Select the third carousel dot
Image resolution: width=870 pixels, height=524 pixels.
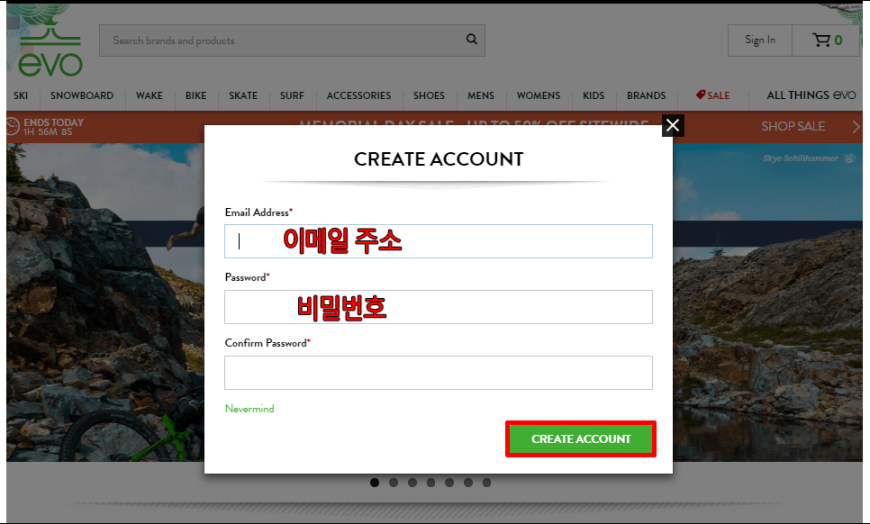(412, 482)
